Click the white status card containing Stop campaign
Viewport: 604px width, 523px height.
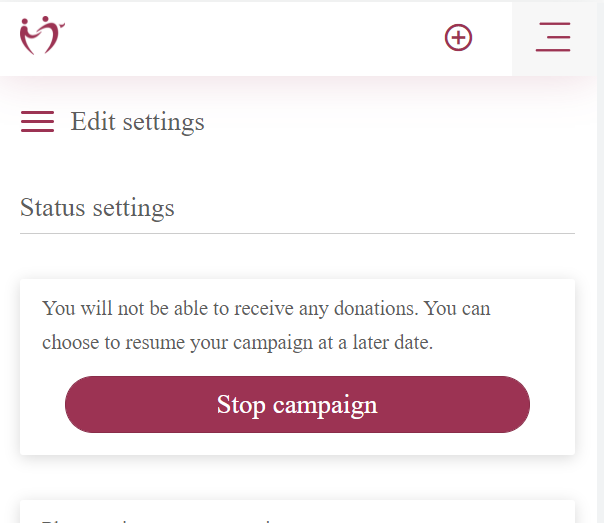click(297, 367)
